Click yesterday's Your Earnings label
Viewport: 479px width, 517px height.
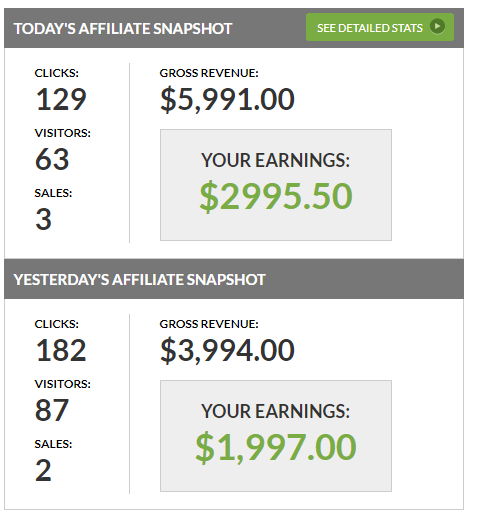point(275,411)
